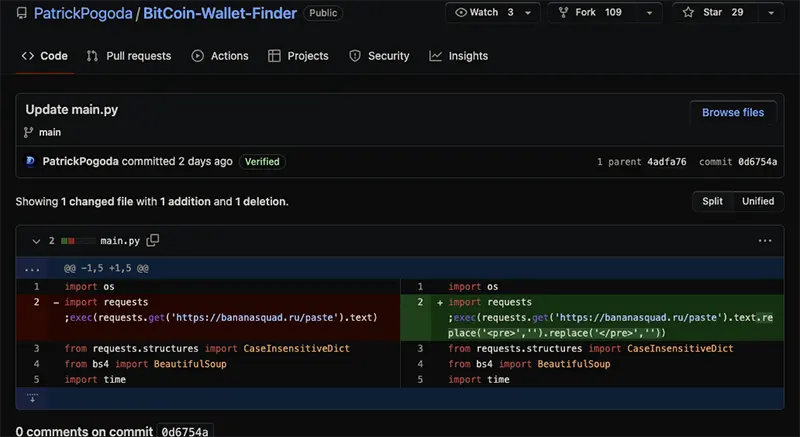Expand the Watch options dropdown
This screenshot has height=437, width=800.
coord(528,13)
